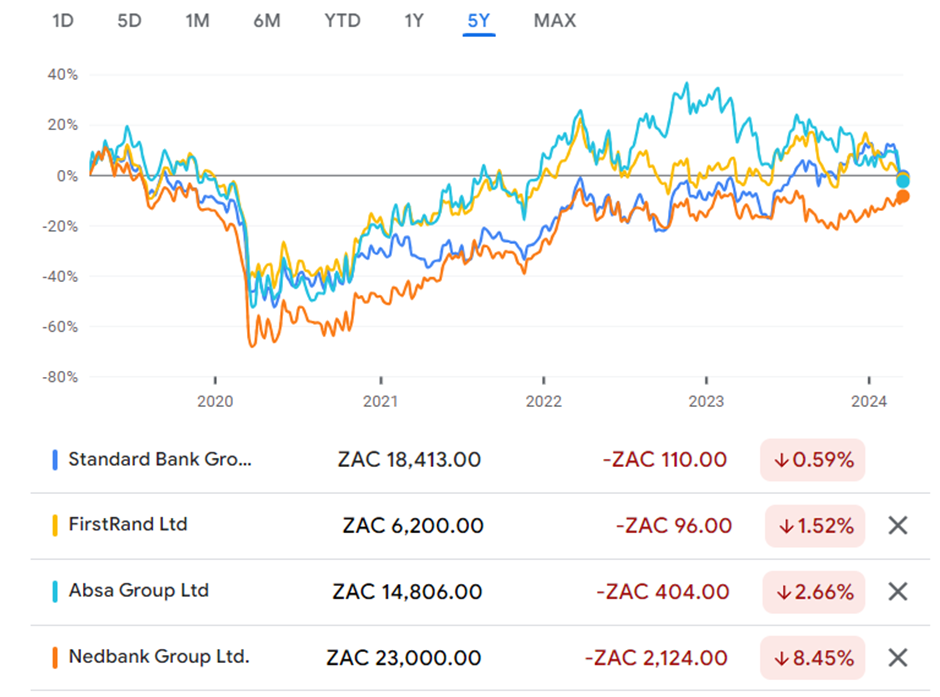Select the 1Y range tab

414,20
